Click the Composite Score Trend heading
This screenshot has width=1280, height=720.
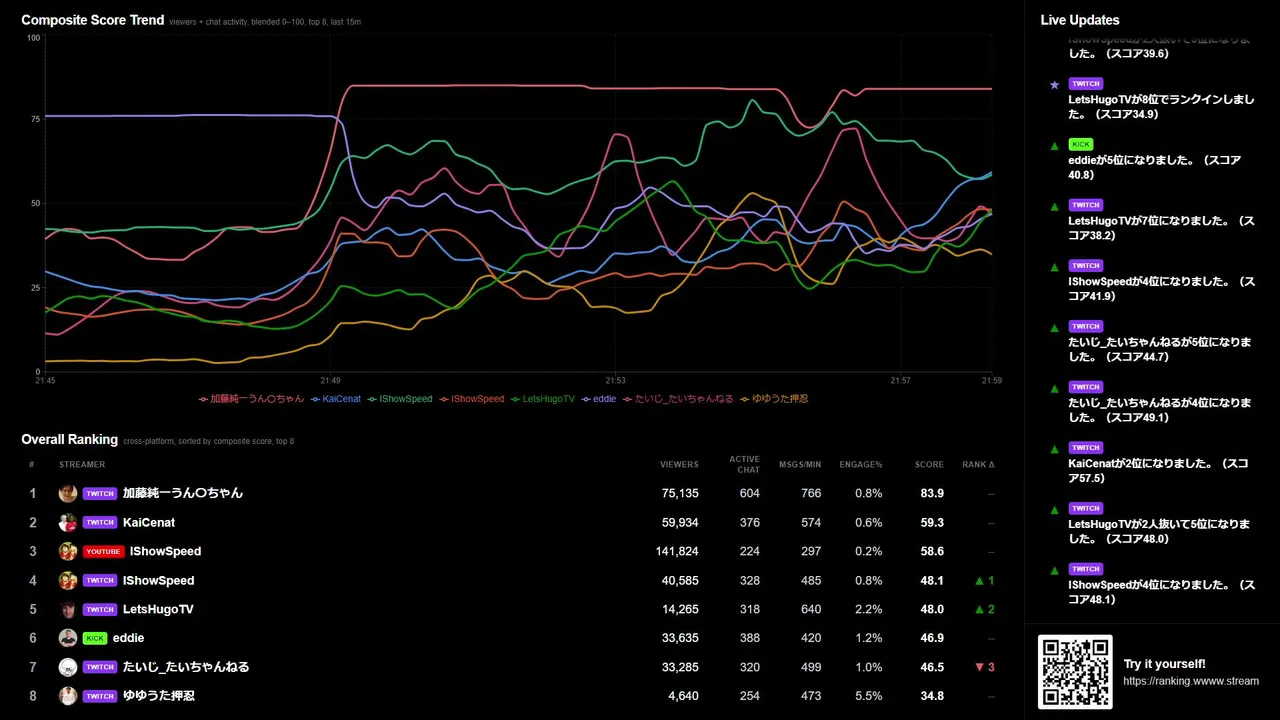pos(93,20)
